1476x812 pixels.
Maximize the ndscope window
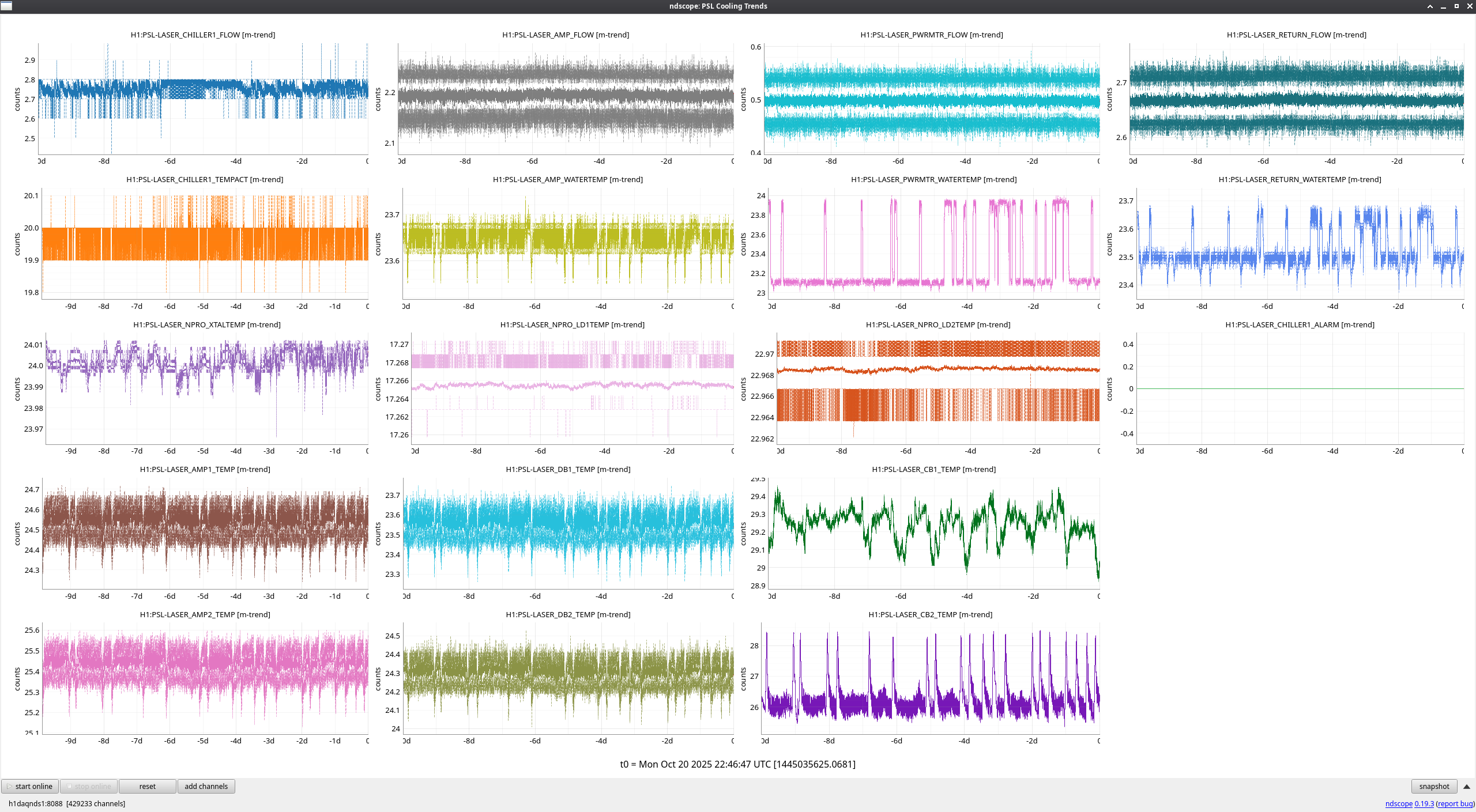[x=1456, y=6]
